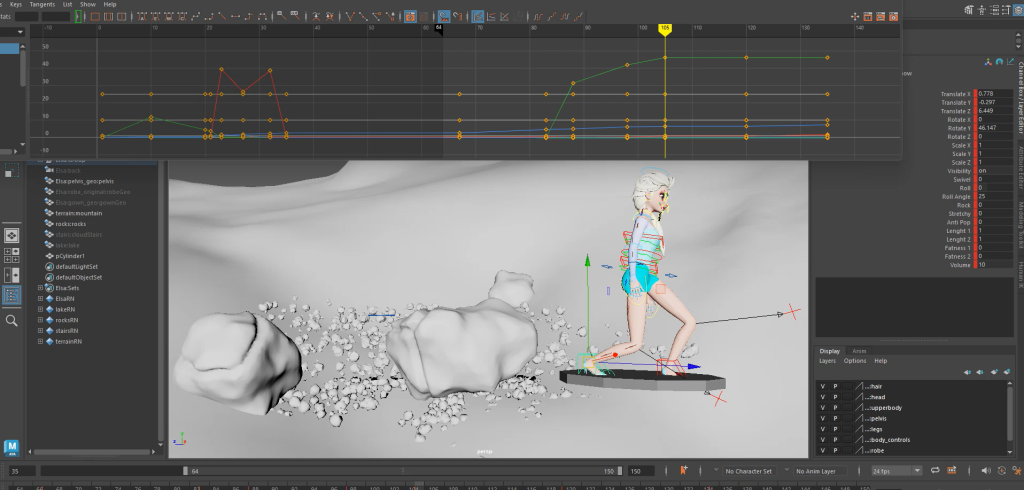The width and height of the screenshot is (1024, 490).
Task: Open the List menu in Graph Editor
Action: (x=67, y=4)
